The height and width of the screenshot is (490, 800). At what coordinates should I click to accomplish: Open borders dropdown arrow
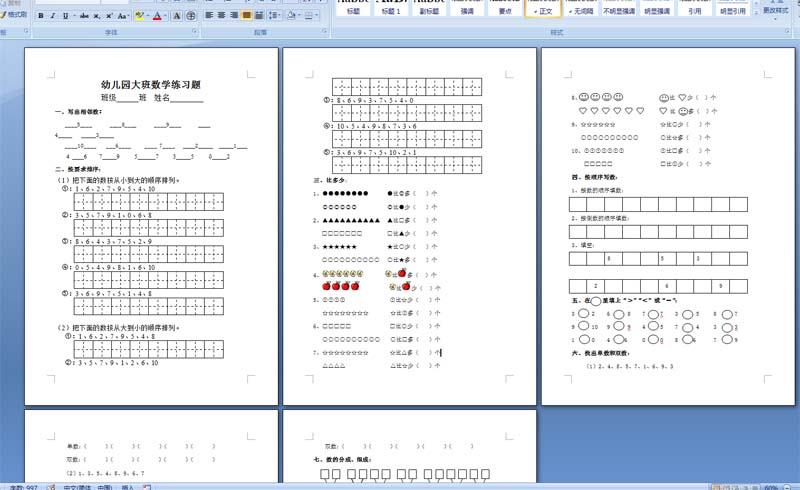(316, 15)
